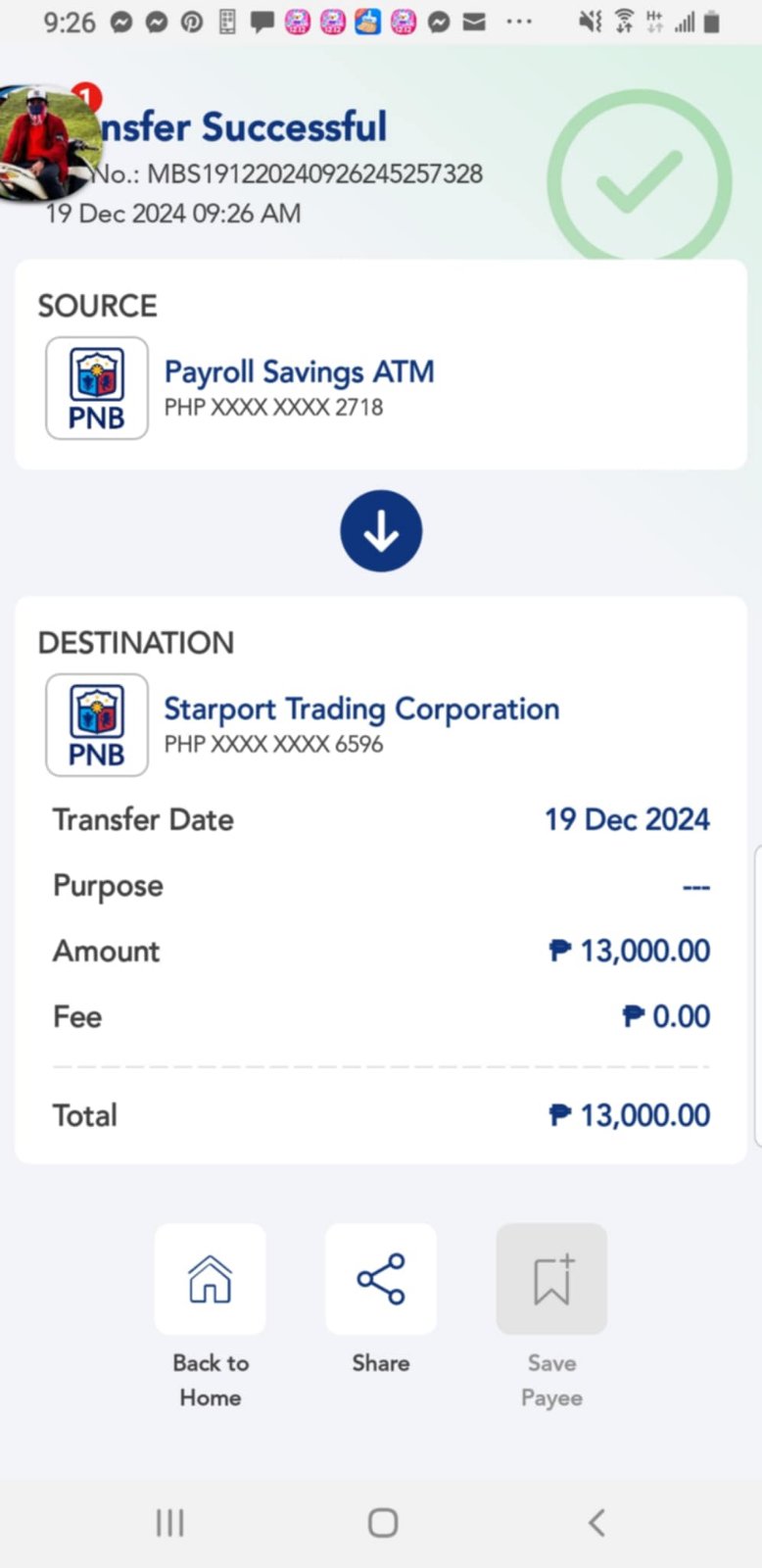
Task: Select Starport Trading Corporation payee name
Action: click(x=361, y=709)
